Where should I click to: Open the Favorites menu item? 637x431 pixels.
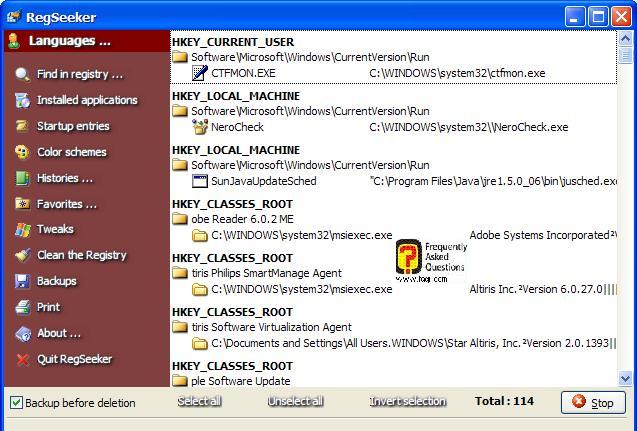(x=67, y=204)
